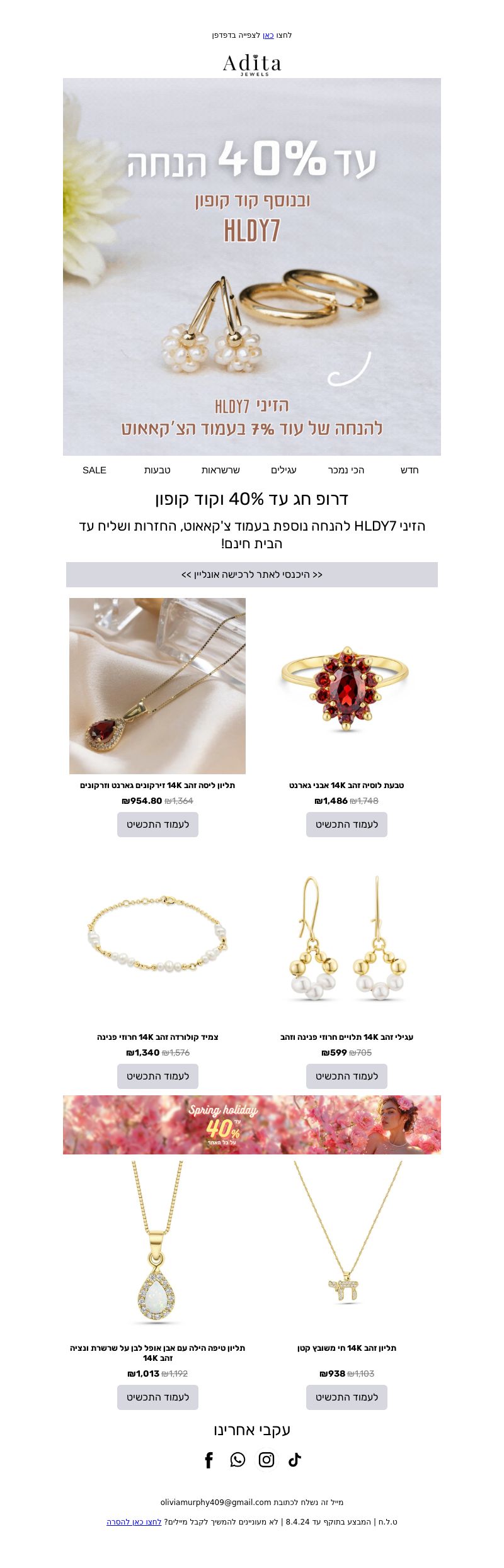The height and width of the screenshot is (1568, 504).
Task: Click the Adita Jewels logo
Action: pos(252,64)
